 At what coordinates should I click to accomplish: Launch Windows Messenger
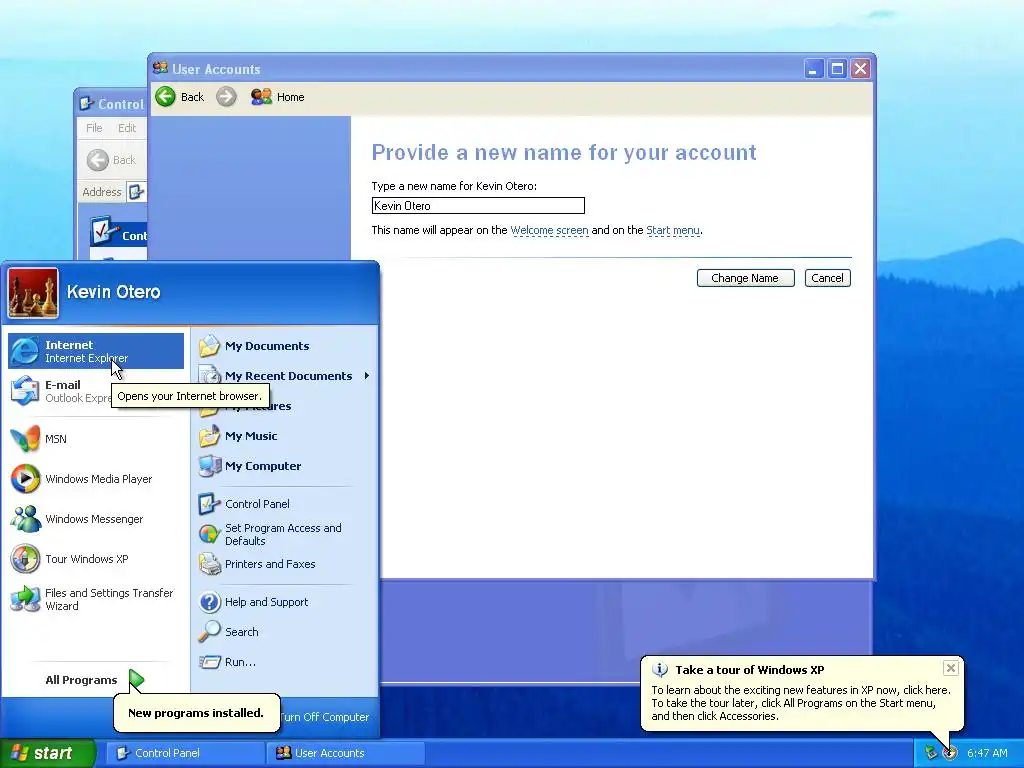point(96,519)
